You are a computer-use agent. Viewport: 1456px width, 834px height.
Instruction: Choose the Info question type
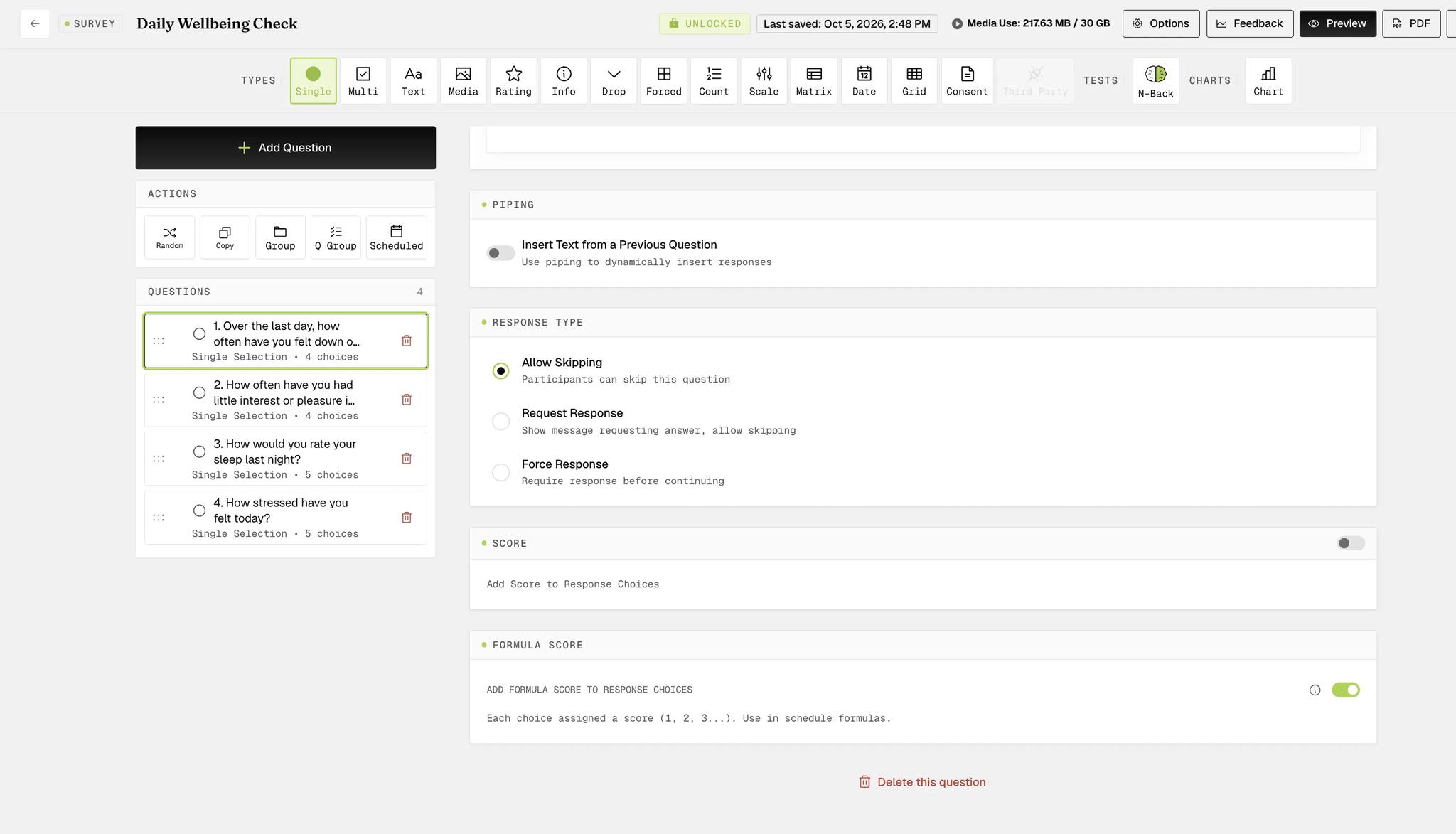(564, 81)
